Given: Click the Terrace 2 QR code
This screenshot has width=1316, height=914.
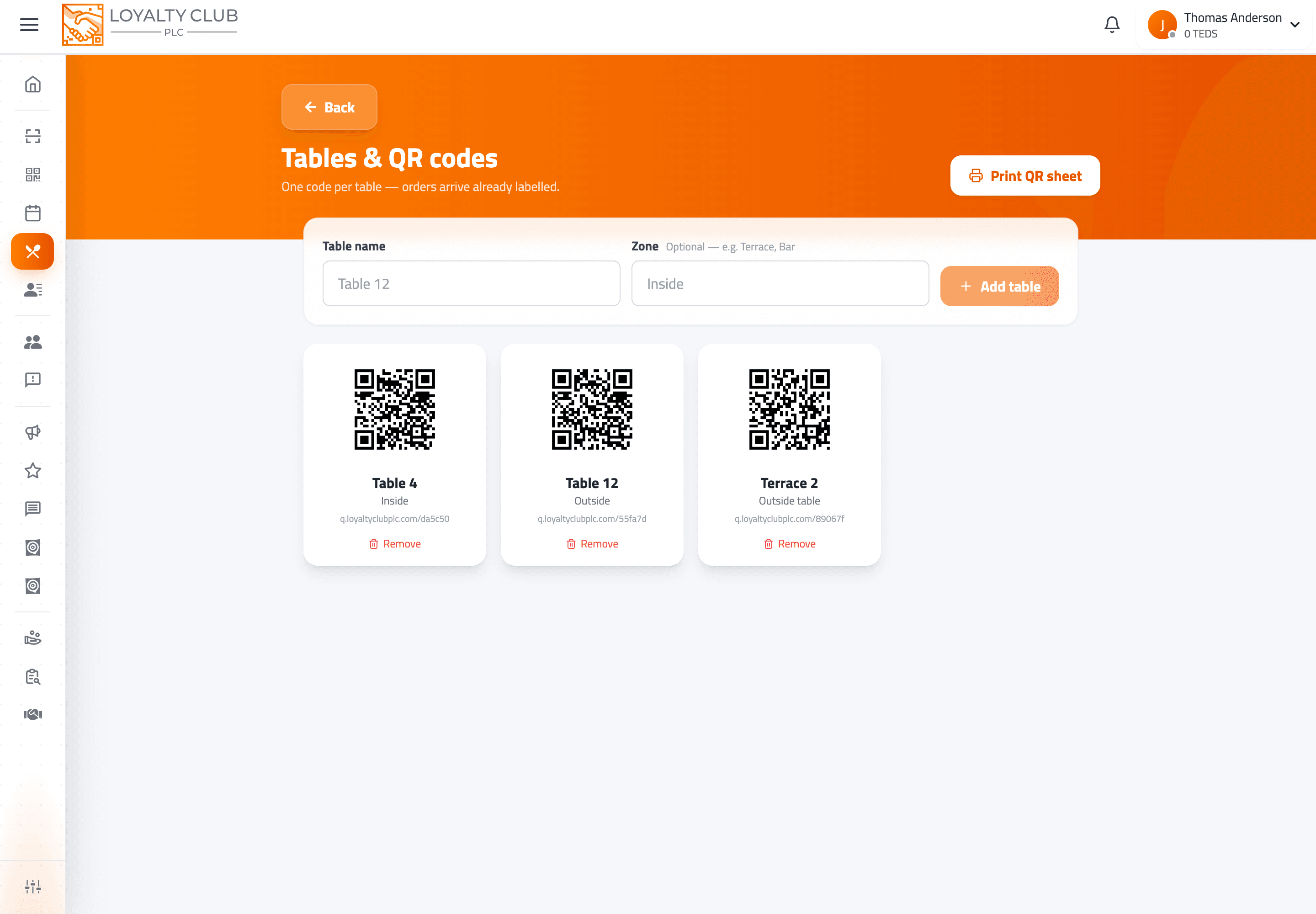Looking at the screenshot, I should [789, 409].
